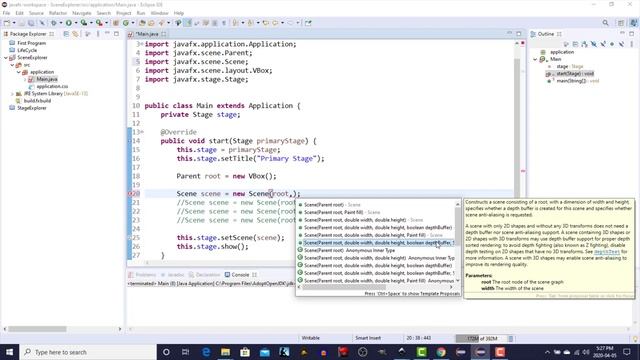Open the Source menu
The height and width of the screenshot is (360, 640).
tap(36, 13)
